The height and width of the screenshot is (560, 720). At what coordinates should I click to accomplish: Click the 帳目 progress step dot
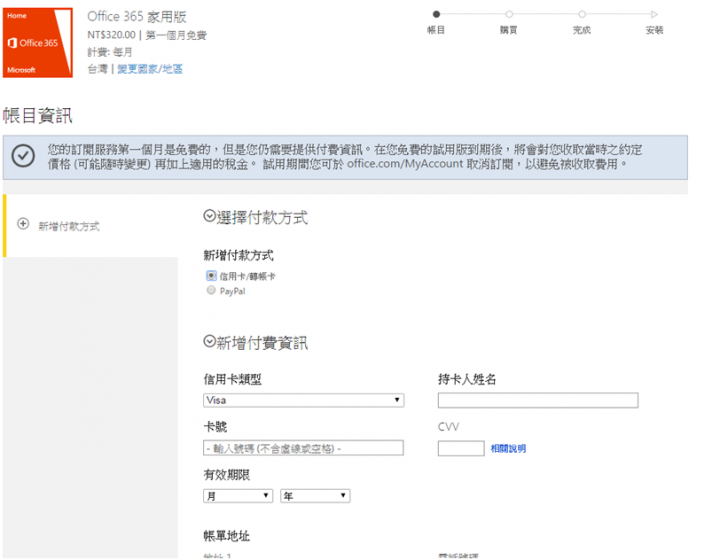point(436,14)
